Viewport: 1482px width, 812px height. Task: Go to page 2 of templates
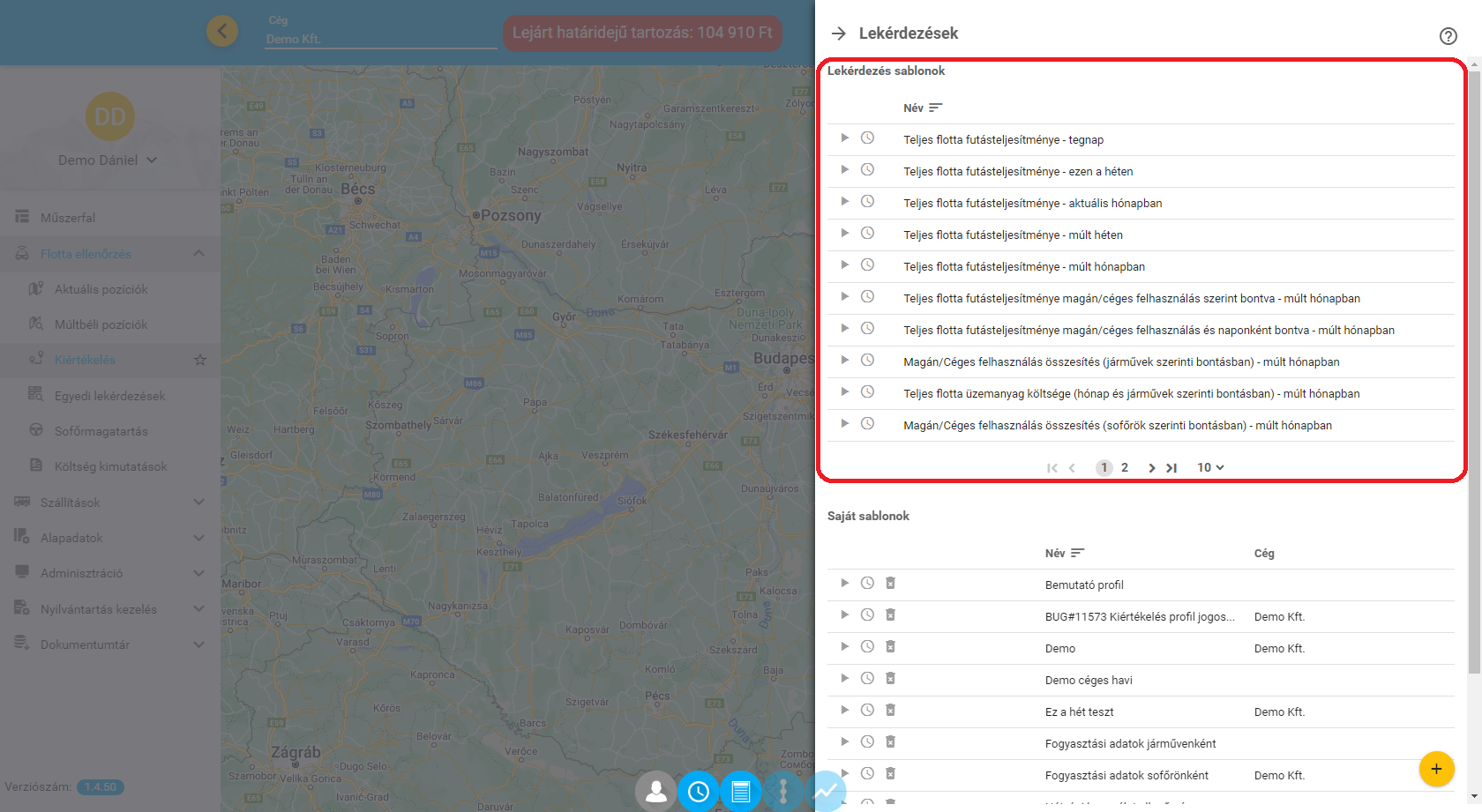(1125, 468)
